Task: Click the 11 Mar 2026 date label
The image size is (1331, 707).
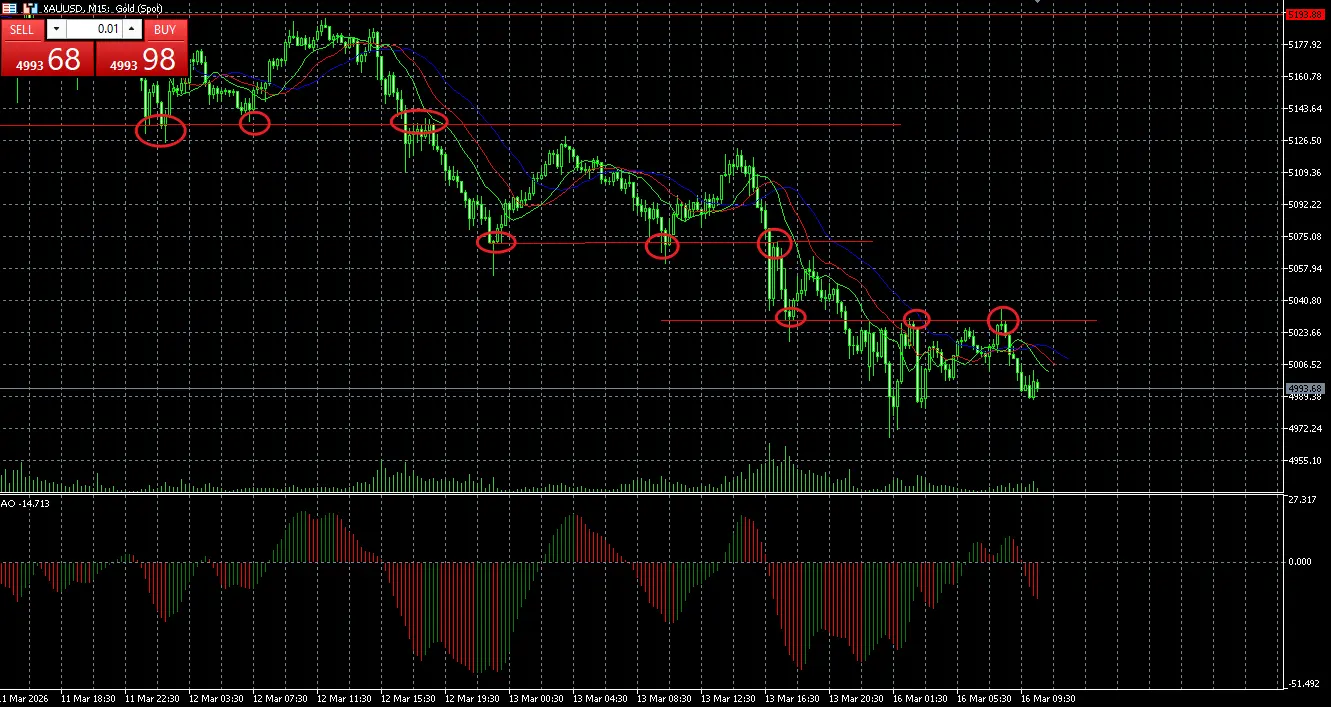Action: point(26,698)
